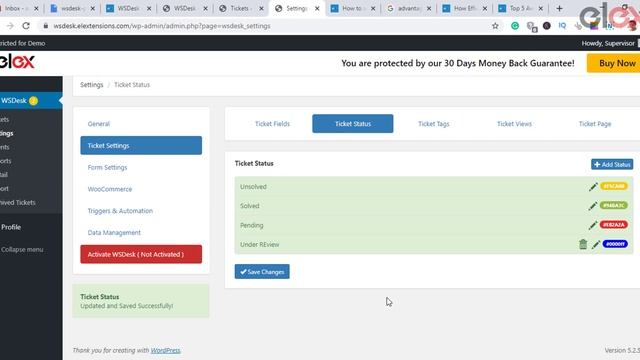The height and width of the screenshot is (360, 640).
Task: Open the Ticket Views tab
Action: [x=514, y=124]
